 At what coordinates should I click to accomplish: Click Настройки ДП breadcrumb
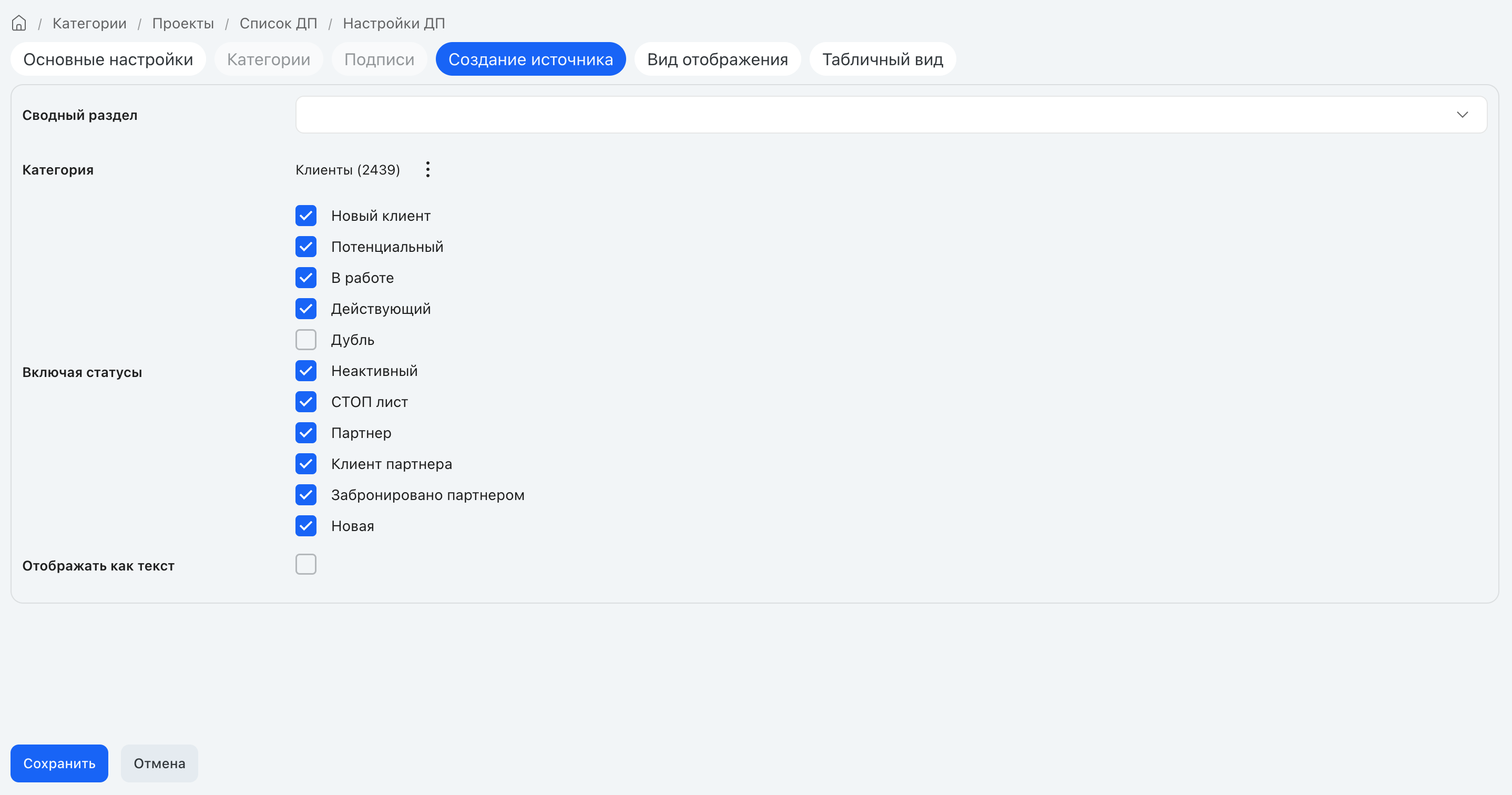[394, 24]
